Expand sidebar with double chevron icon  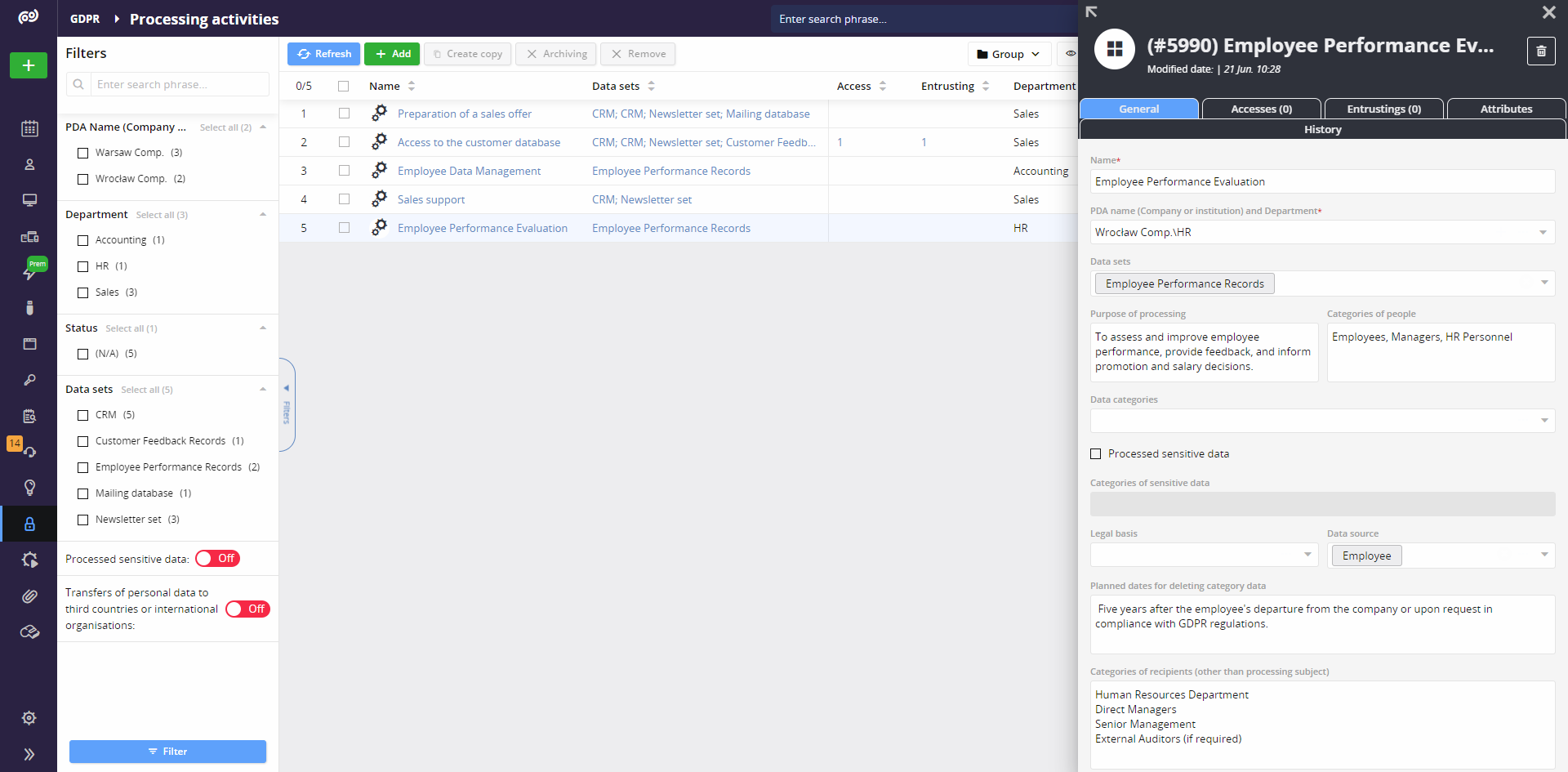(x=29, y=754)
